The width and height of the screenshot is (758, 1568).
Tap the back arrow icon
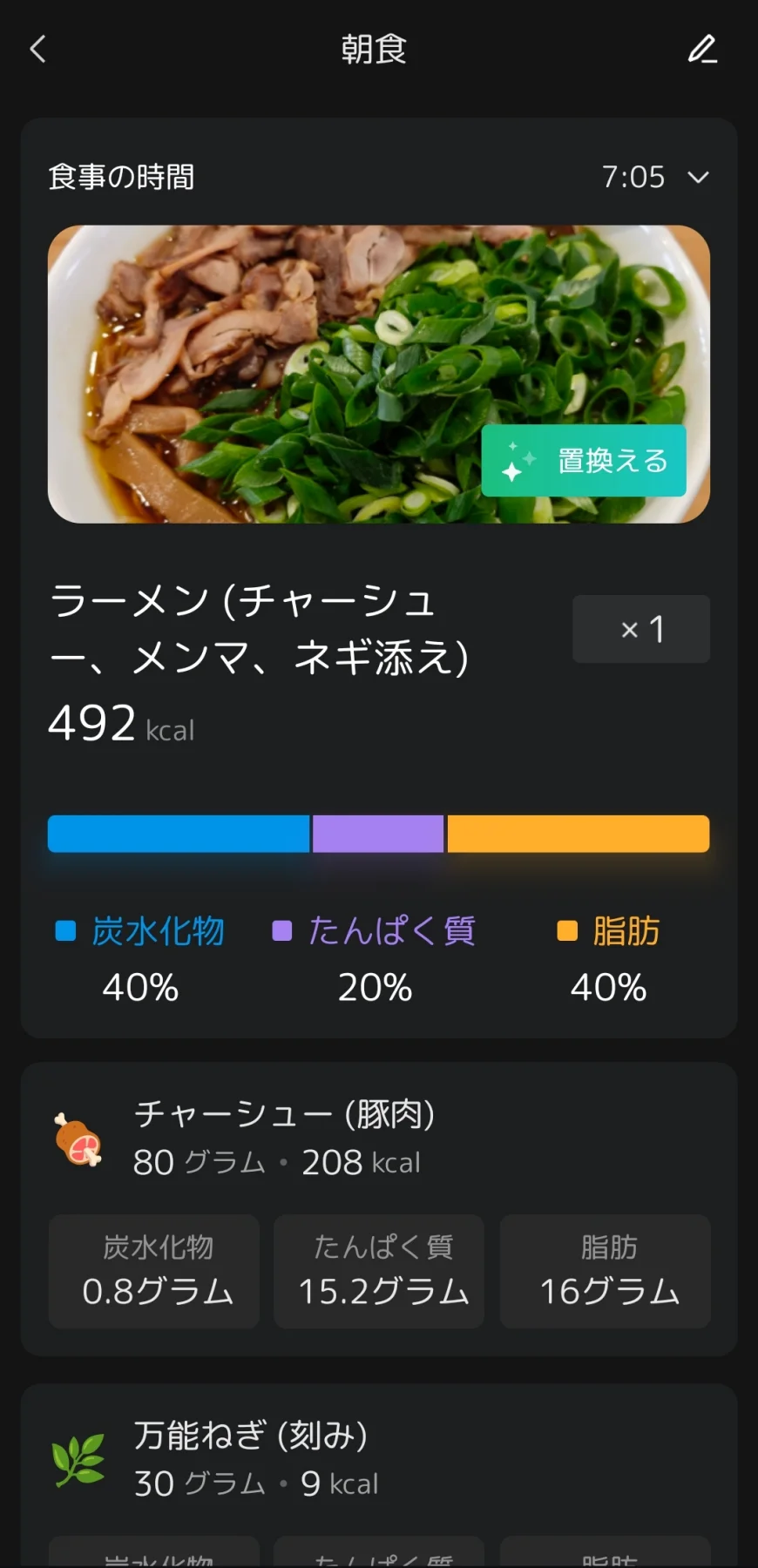pyautogui.click(x=38, y=50)
